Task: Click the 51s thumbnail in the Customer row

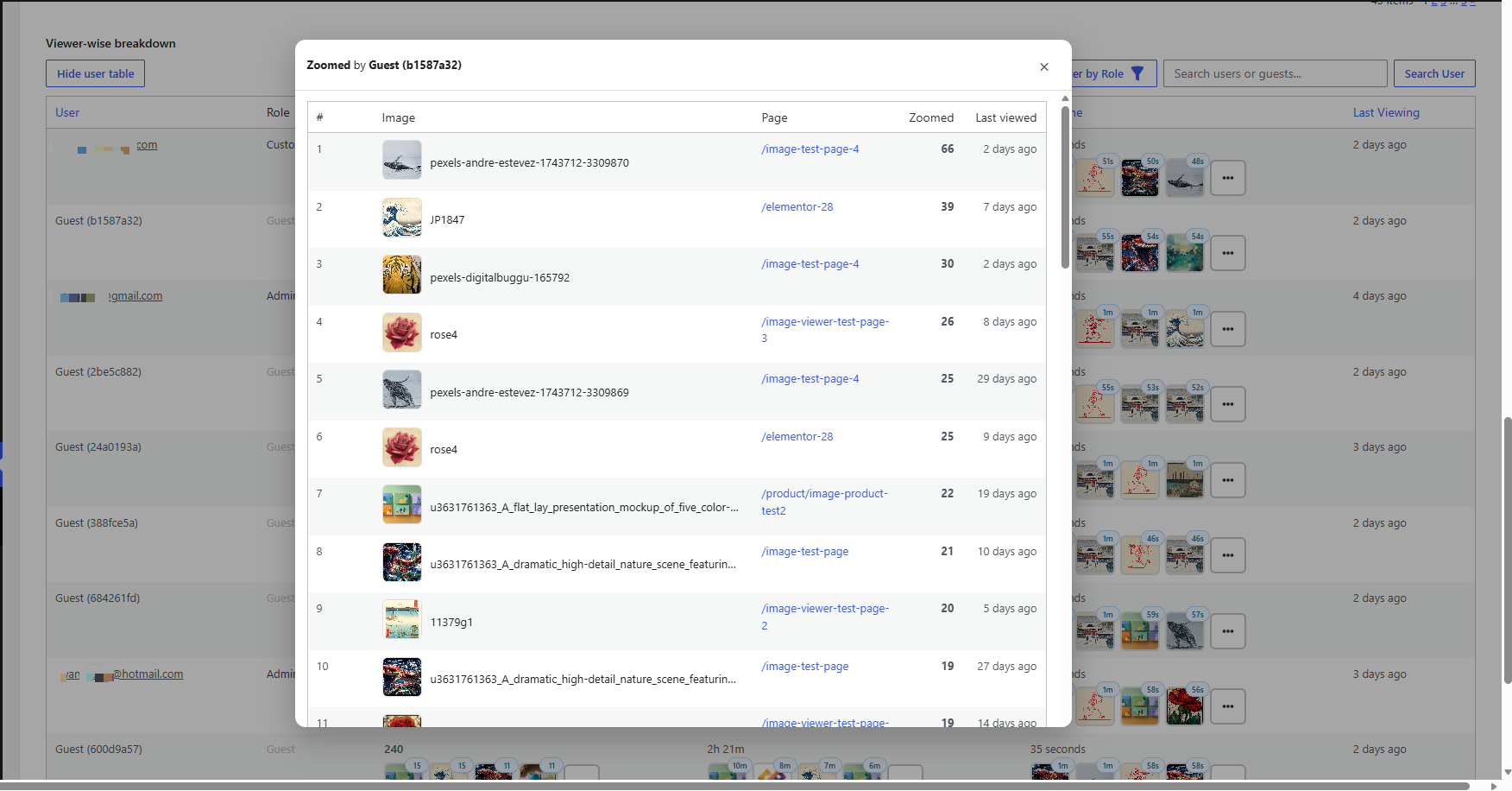Action: [x=1095, y=179]
